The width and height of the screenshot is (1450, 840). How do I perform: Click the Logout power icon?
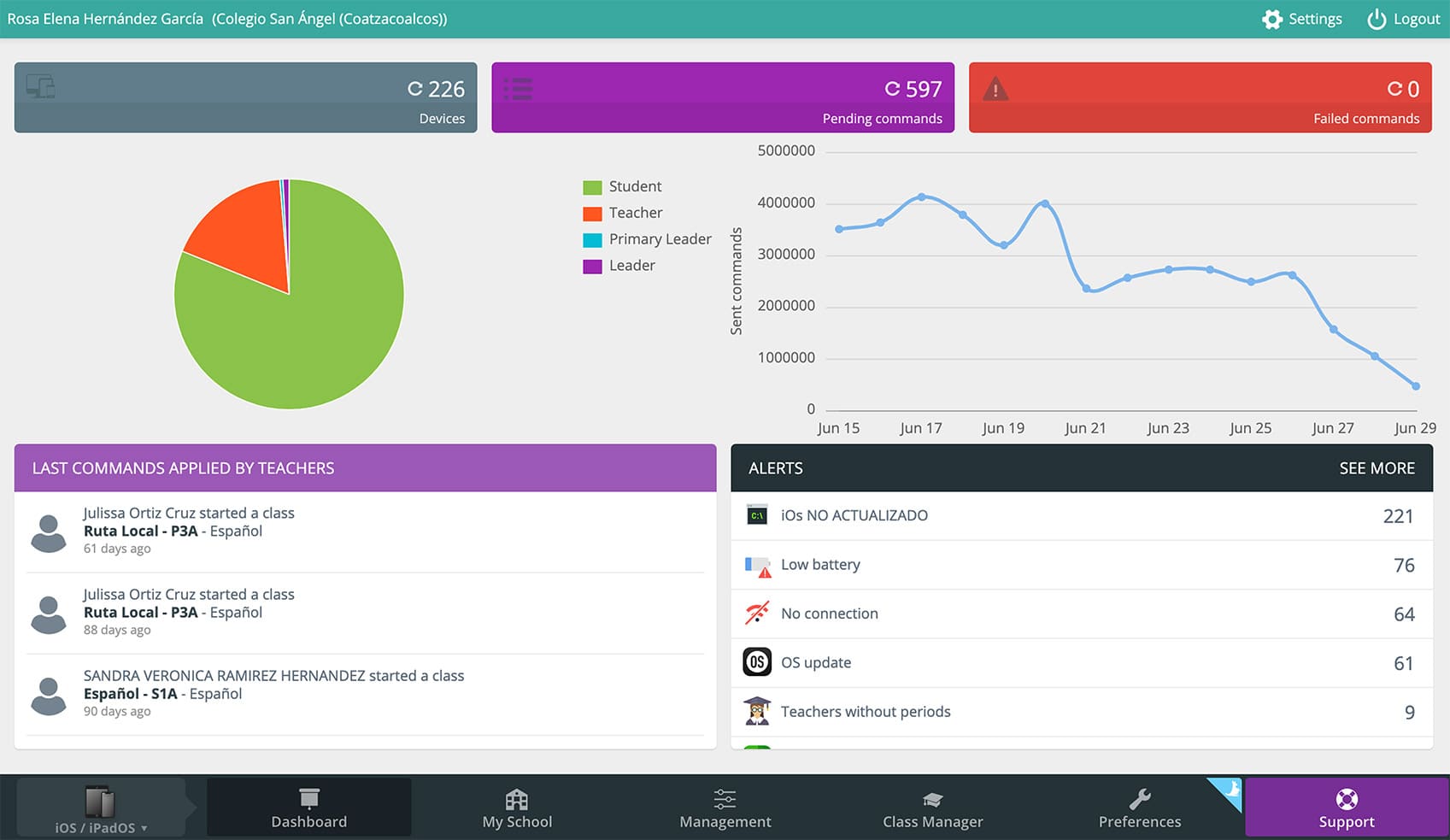pos(1376,19)
